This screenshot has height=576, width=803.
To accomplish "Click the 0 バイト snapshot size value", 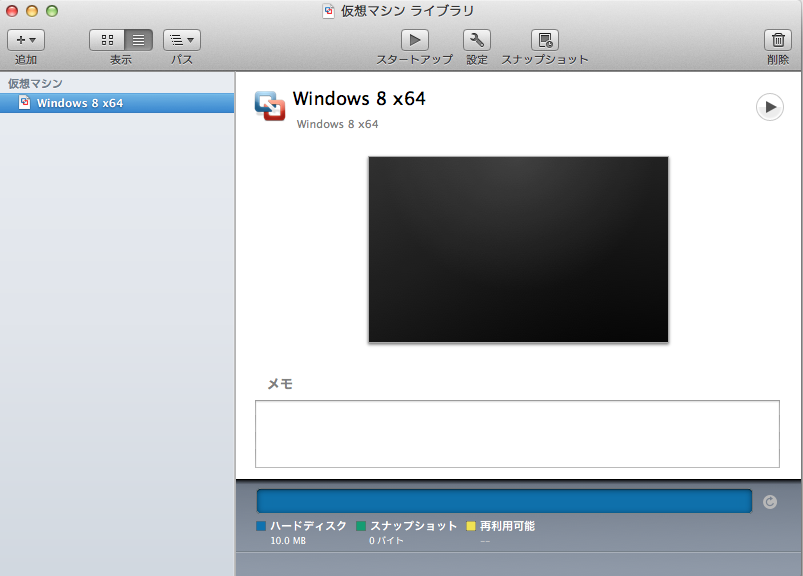I will [x=386, y=541].
